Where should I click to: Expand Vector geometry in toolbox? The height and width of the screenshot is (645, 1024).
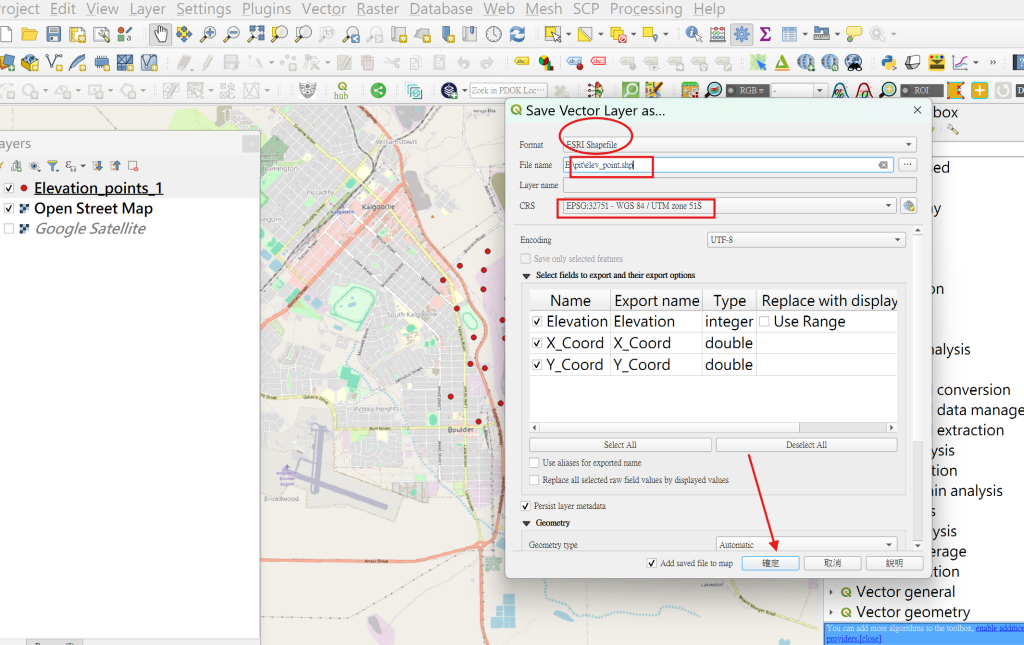(831, 612)
